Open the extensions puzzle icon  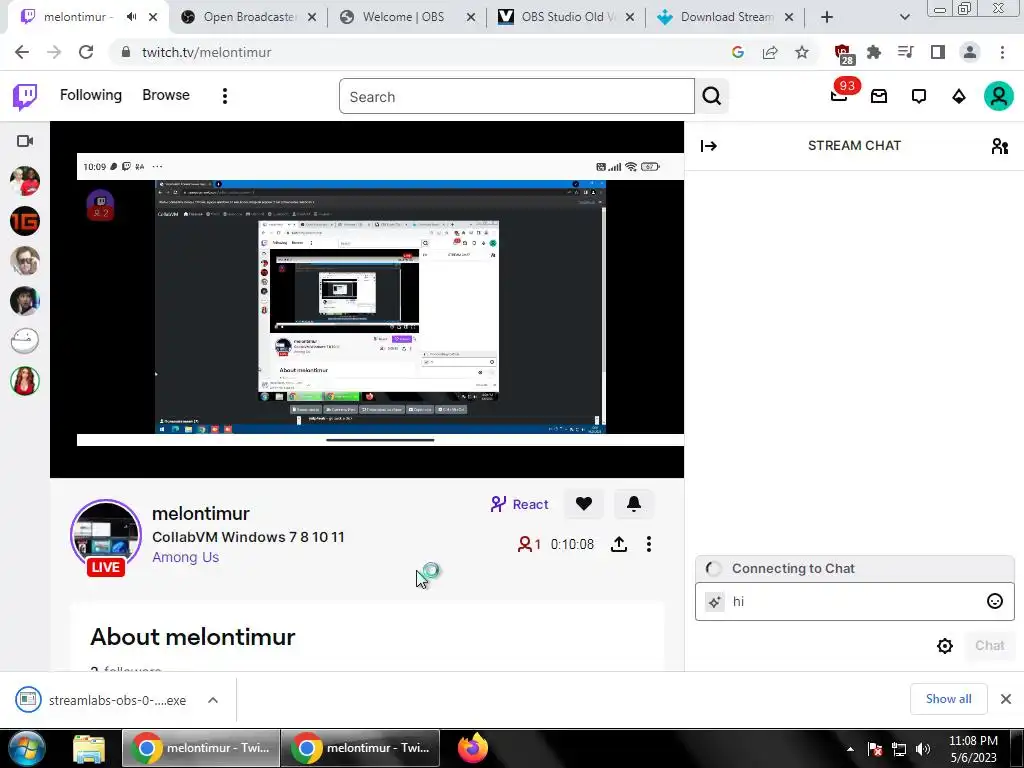[874, 52]
